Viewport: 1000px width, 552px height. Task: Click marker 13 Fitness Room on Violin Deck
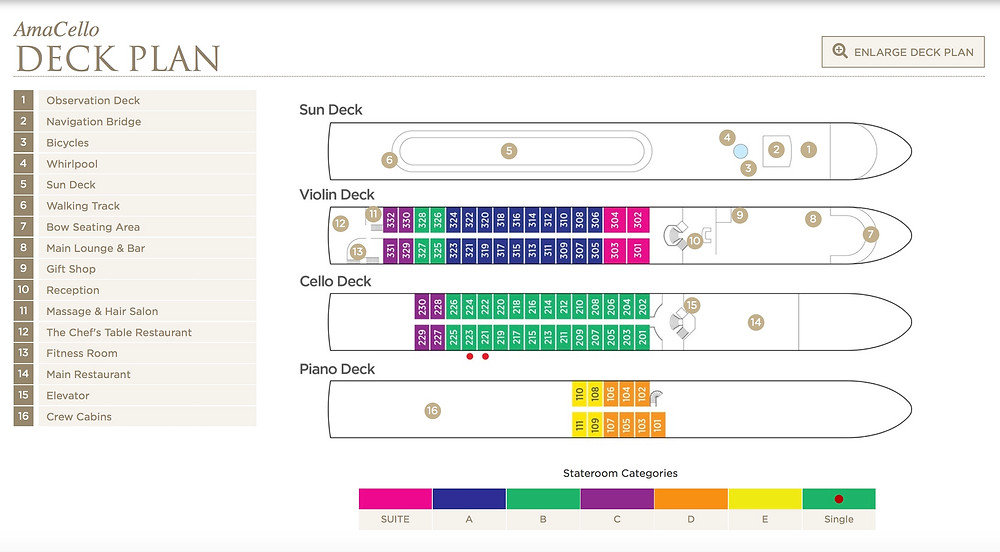tap(357, 251)
